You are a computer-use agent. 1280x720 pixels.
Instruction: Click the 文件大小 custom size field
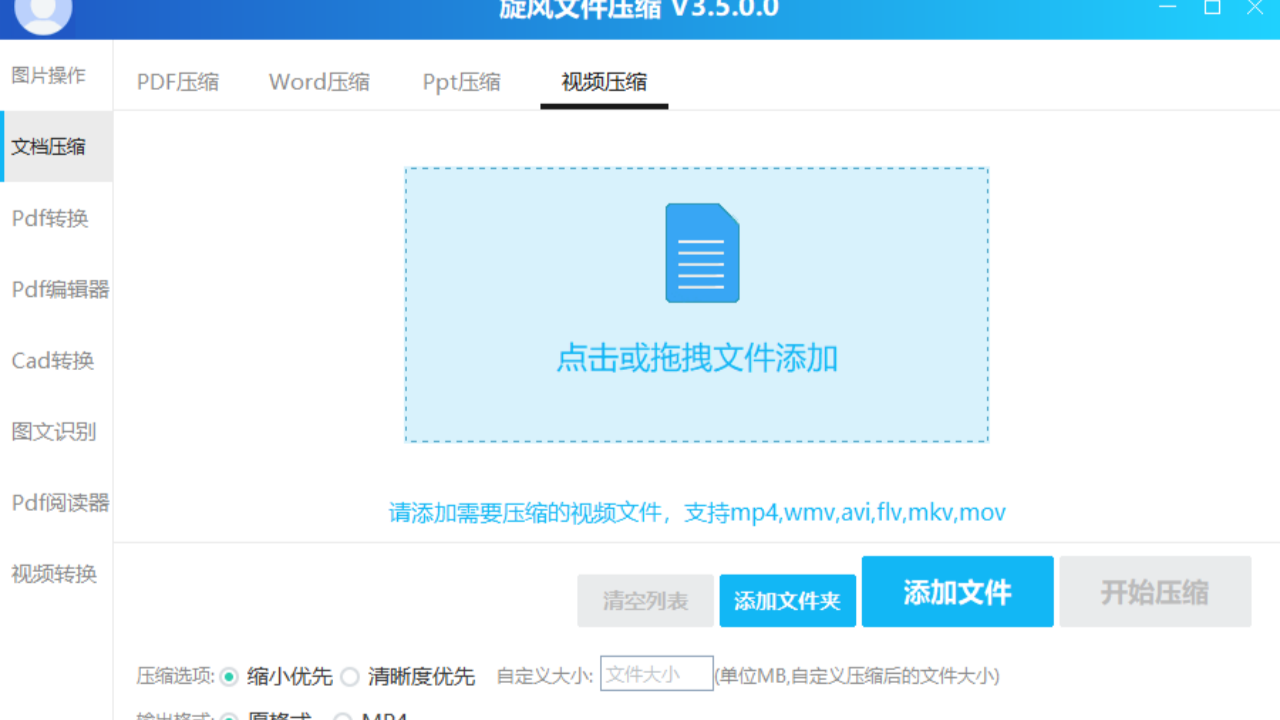coord(656,674)
